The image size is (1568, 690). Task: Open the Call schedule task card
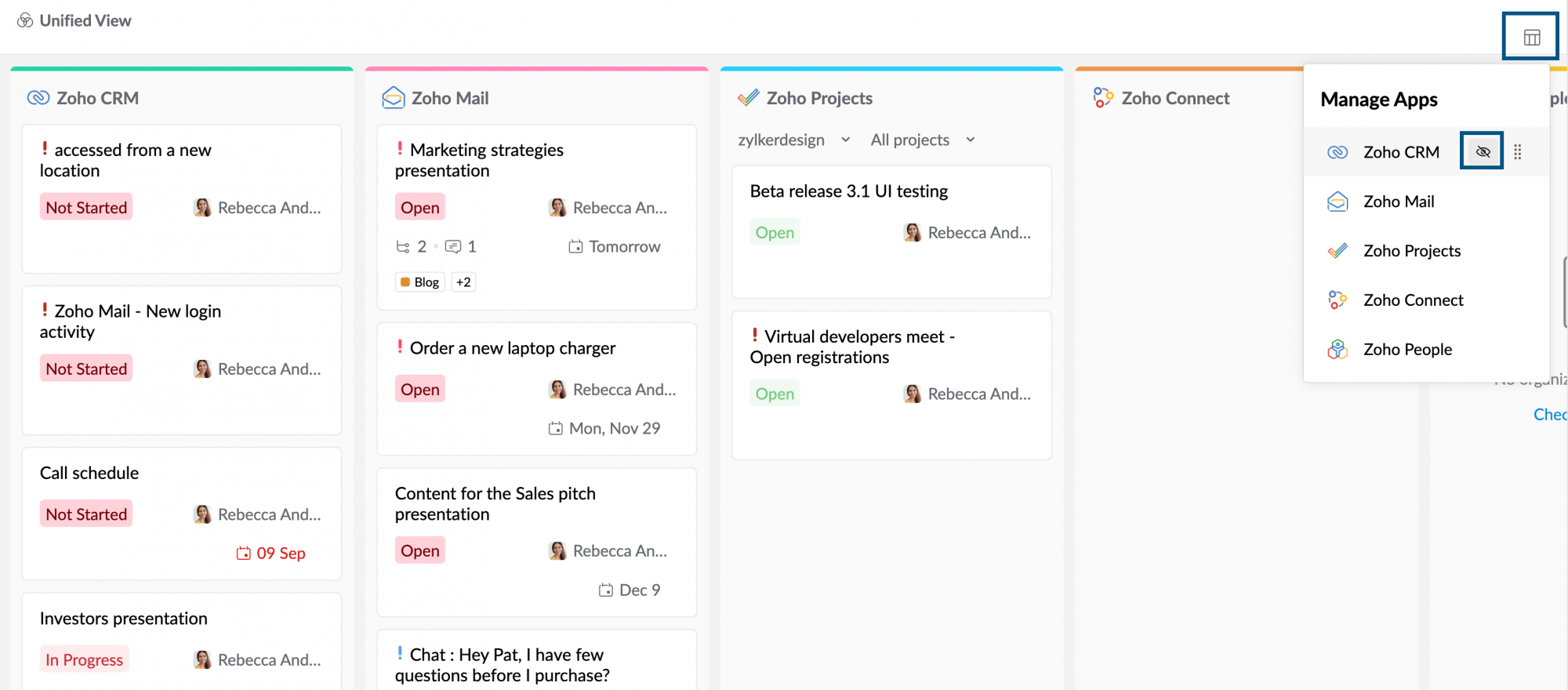coord(89,473)
